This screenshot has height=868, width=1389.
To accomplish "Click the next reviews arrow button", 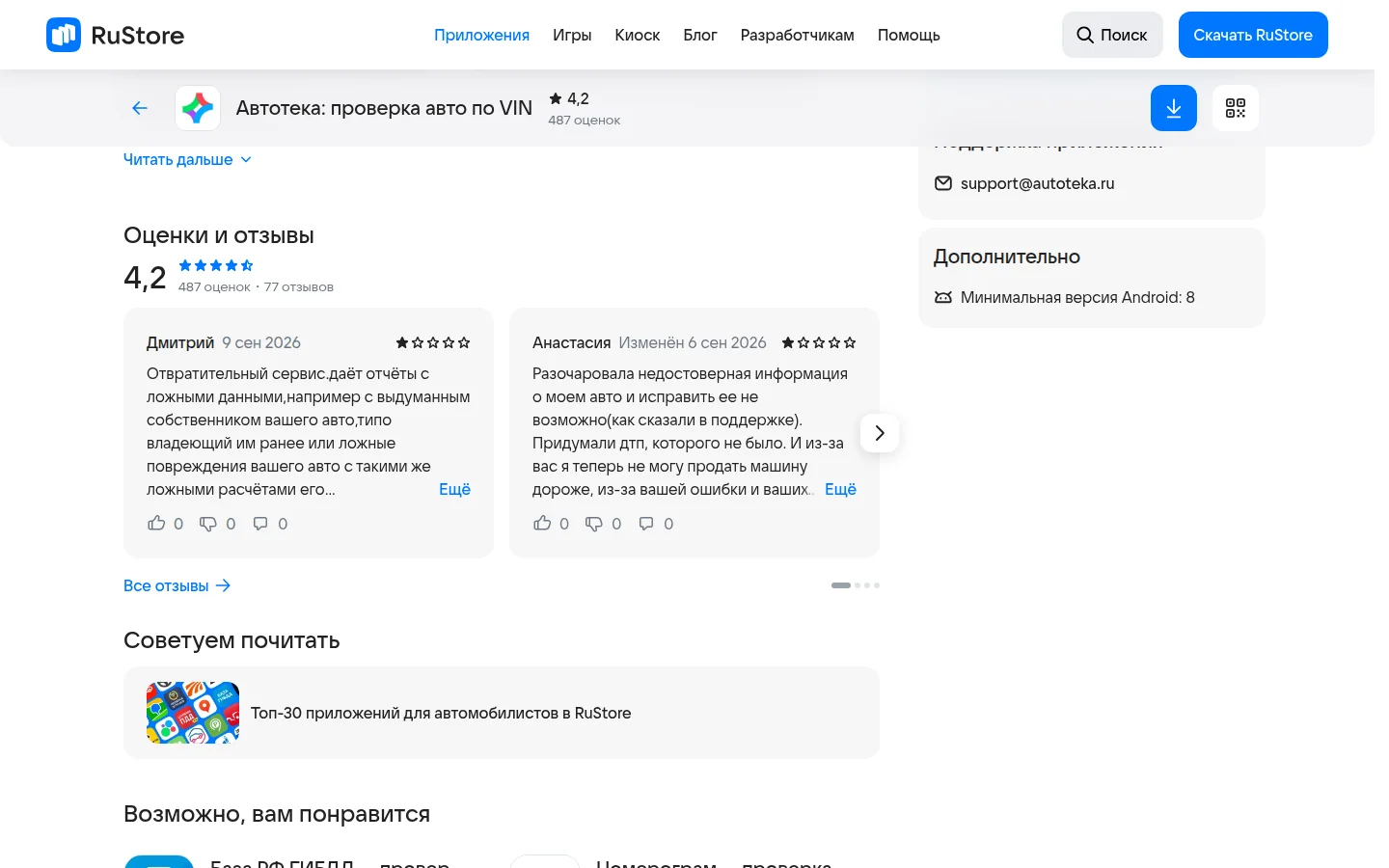I will click(x=880, y=433).
